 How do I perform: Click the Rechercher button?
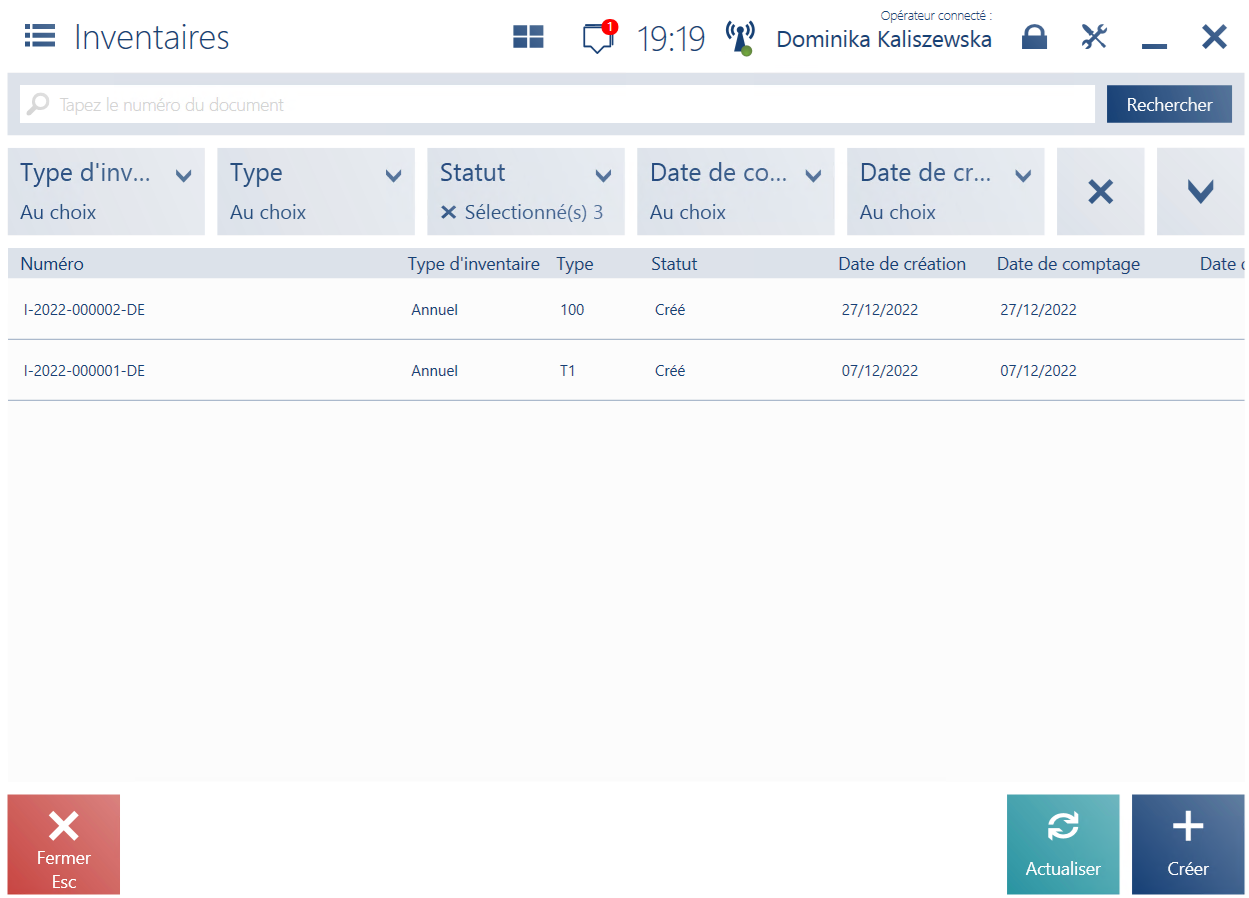1169,104
